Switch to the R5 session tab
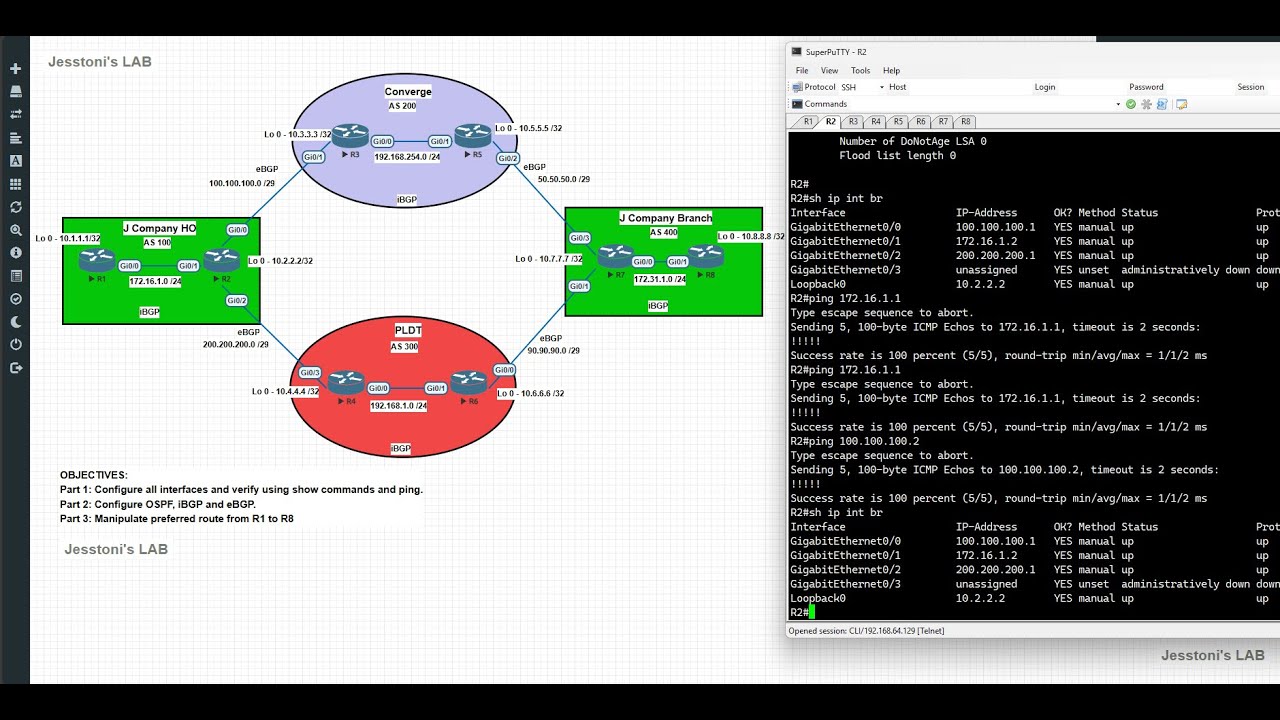 [x=898, y=122]
